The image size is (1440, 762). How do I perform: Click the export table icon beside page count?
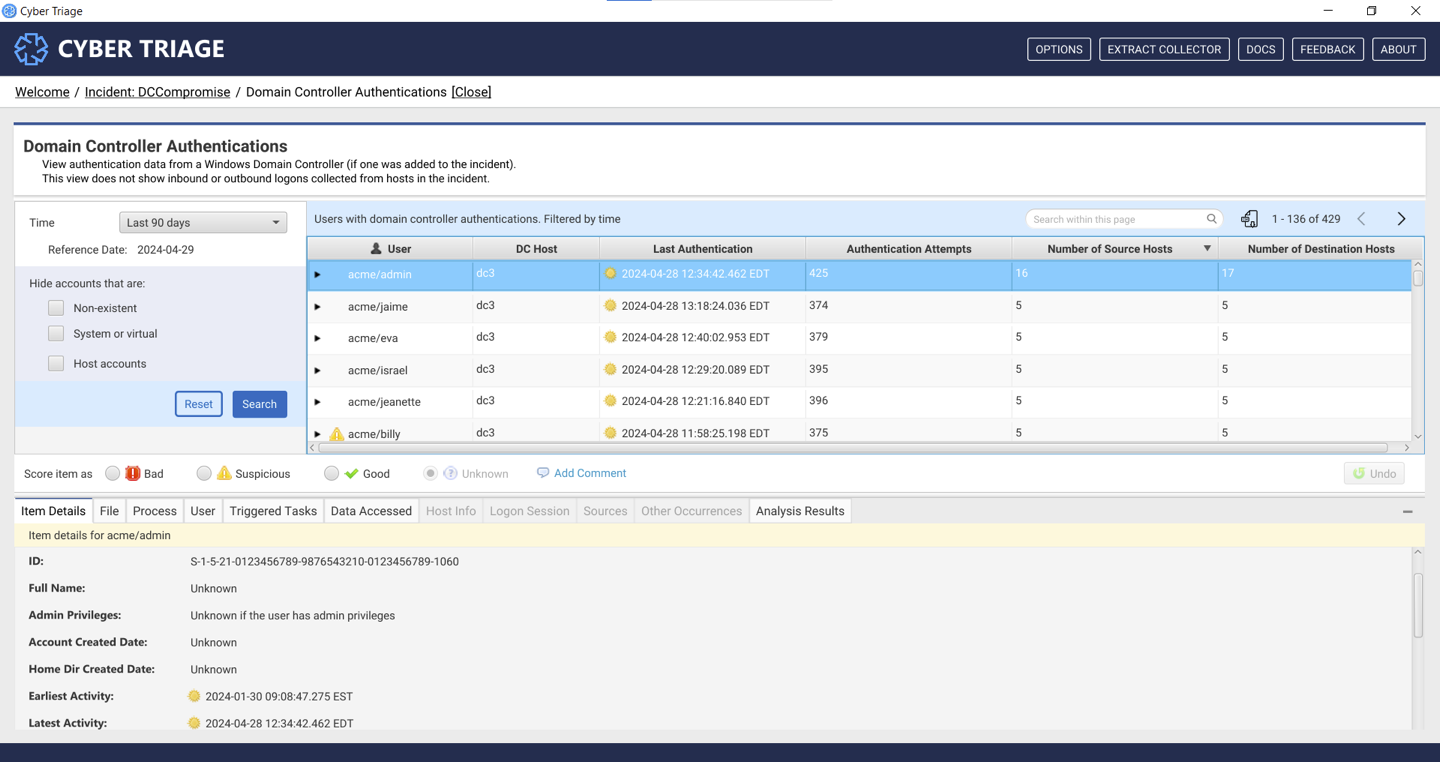[x=1249, y=219]
